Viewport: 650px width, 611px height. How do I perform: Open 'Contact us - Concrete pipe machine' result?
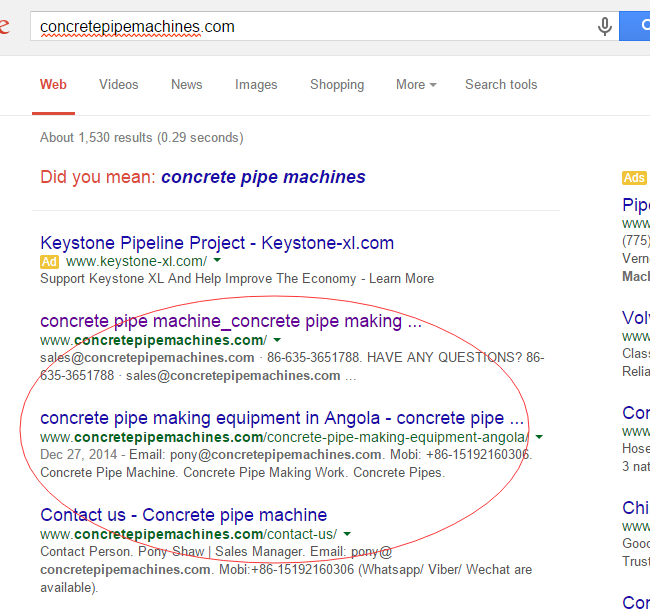click(184, 515)
